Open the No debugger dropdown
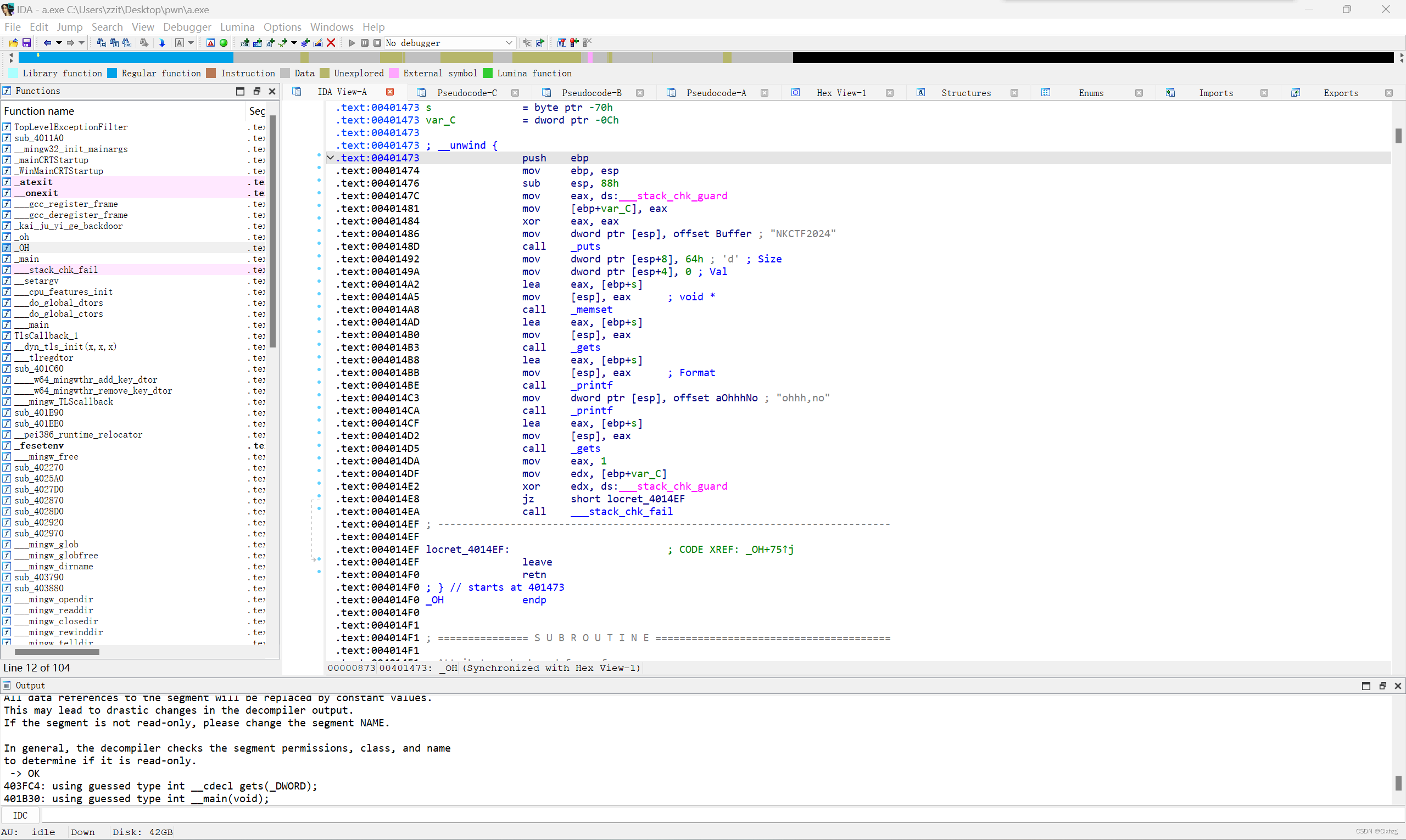This screenshot has height=840, width=1406. [x=509, y=42]
